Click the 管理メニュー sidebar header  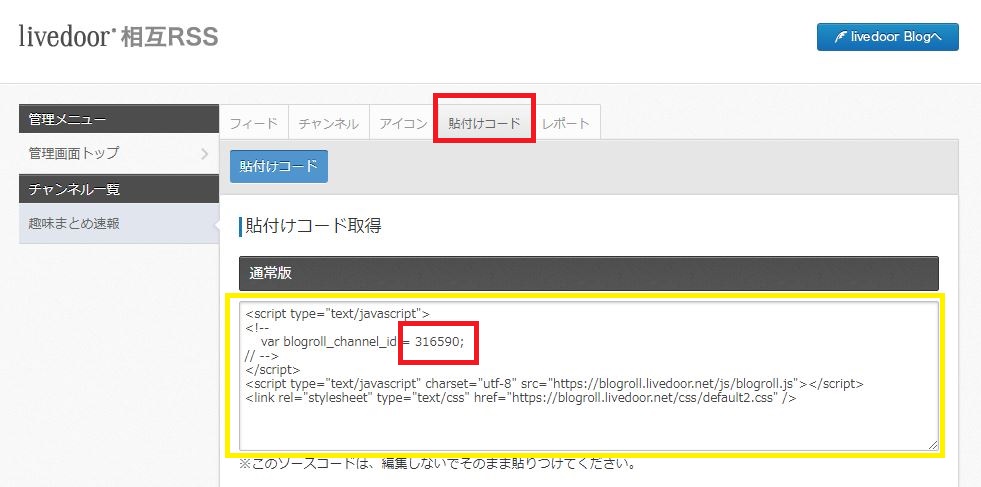point(119,119)
